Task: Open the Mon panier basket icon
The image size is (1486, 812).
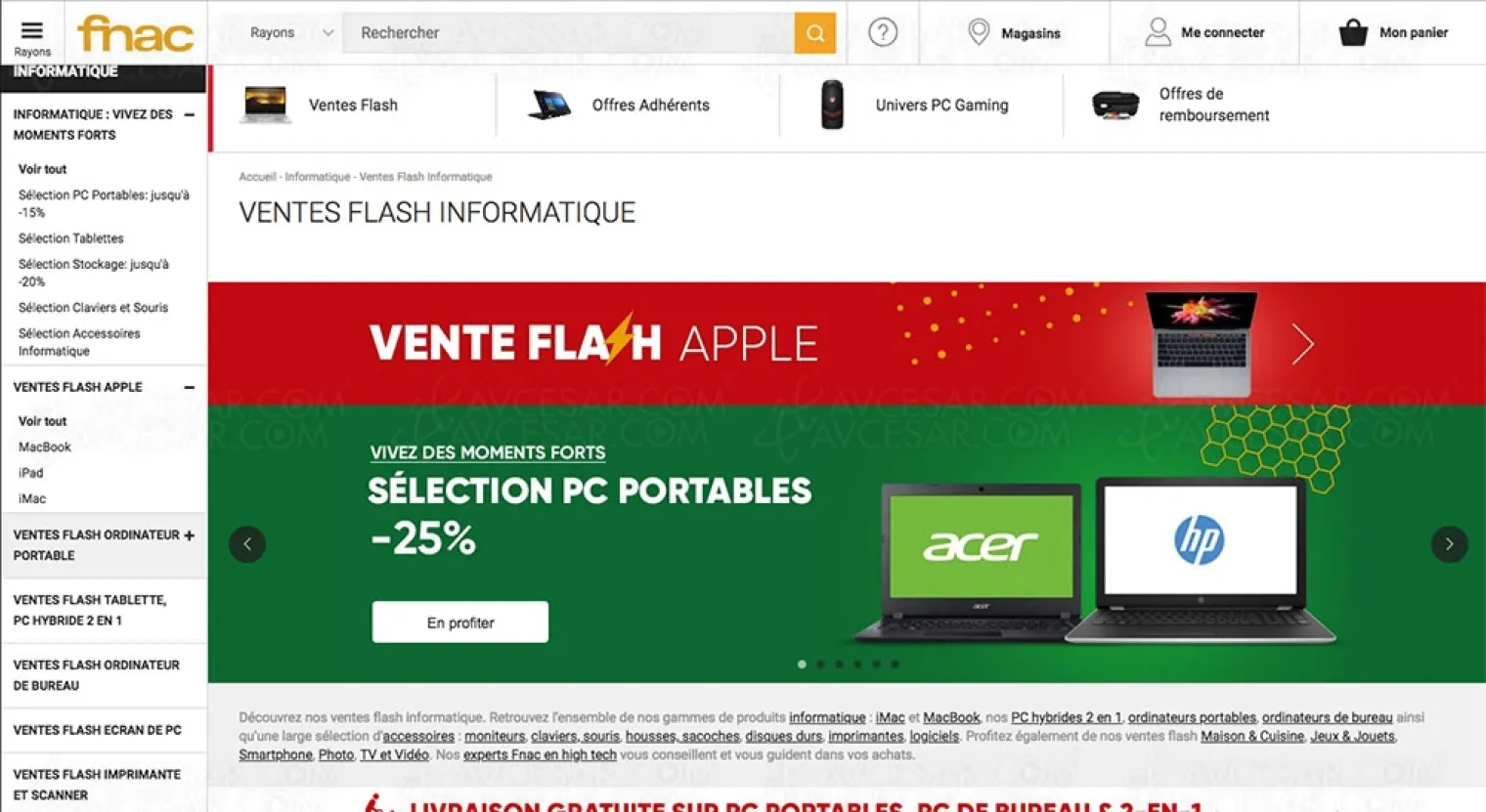Action: pyautogui.click(x=1353, y=32)
